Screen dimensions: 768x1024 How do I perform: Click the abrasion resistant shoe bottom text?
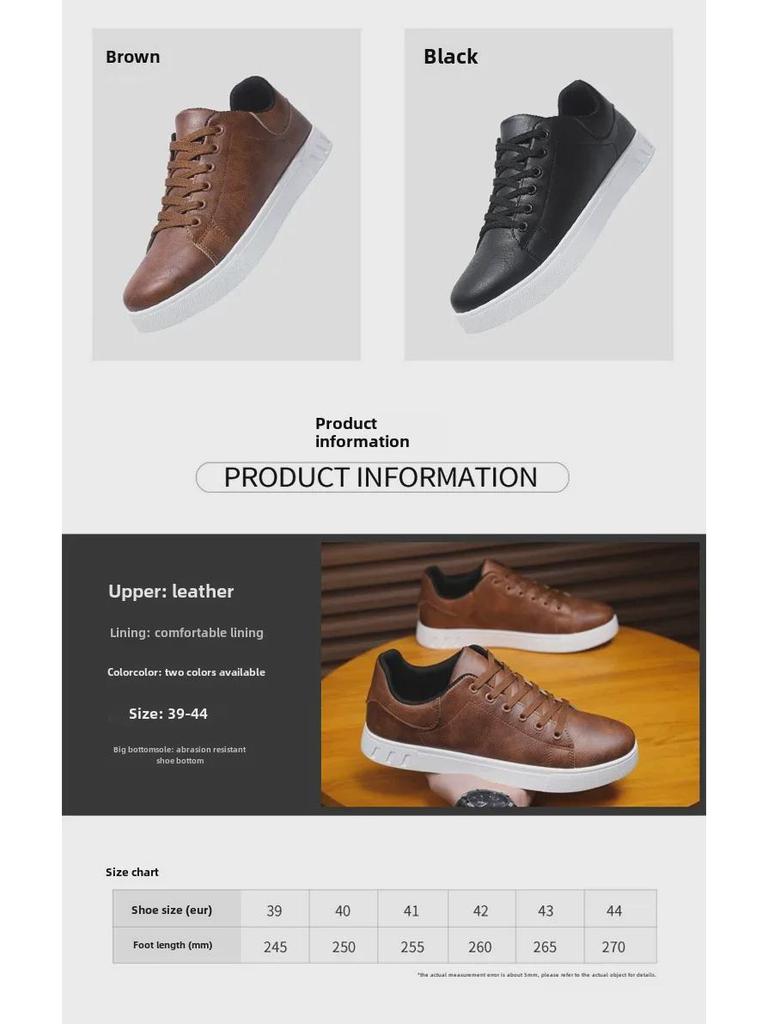(180, 755)
